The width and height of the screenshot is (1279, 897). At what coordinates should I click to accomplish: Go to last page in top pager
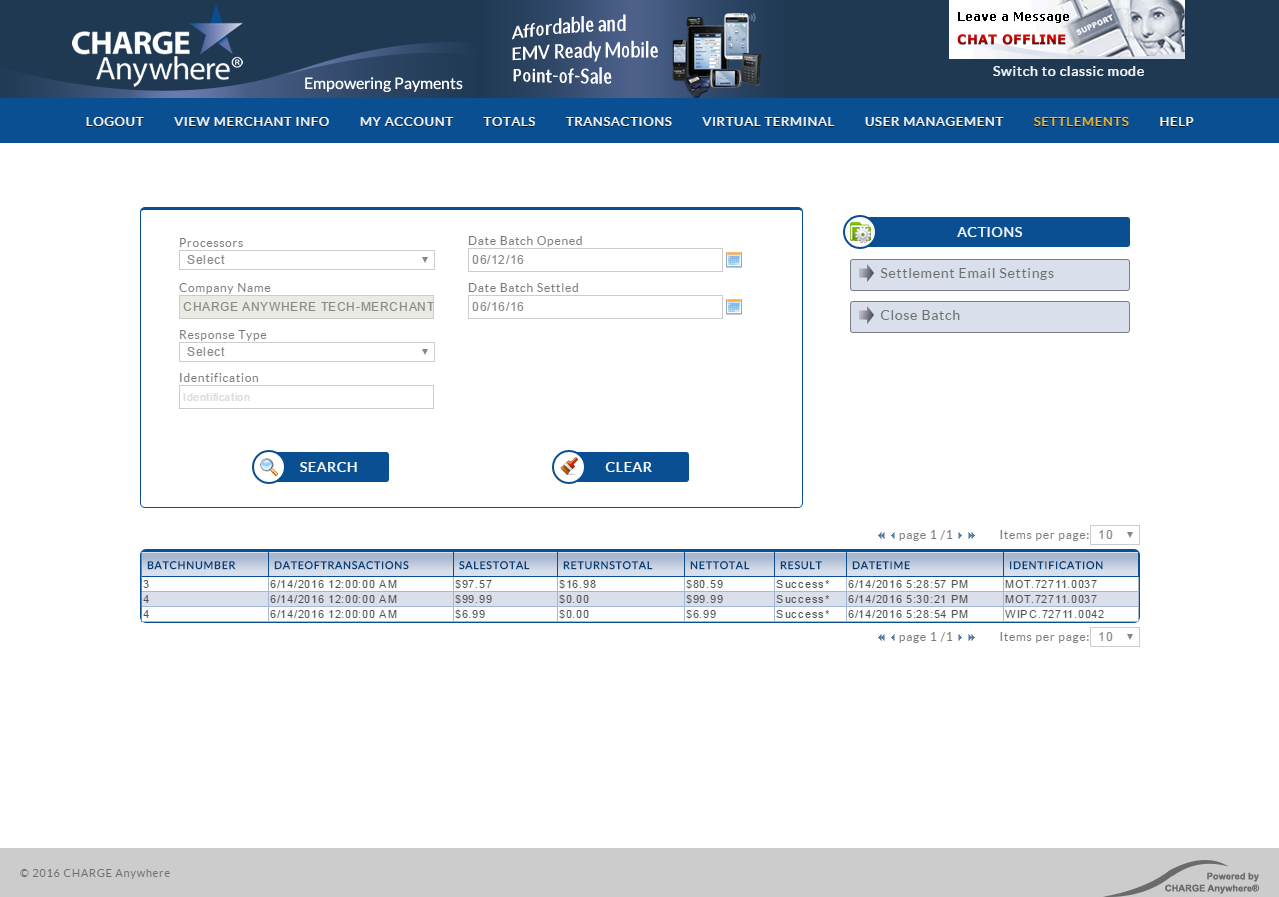[x=971, y=535]
